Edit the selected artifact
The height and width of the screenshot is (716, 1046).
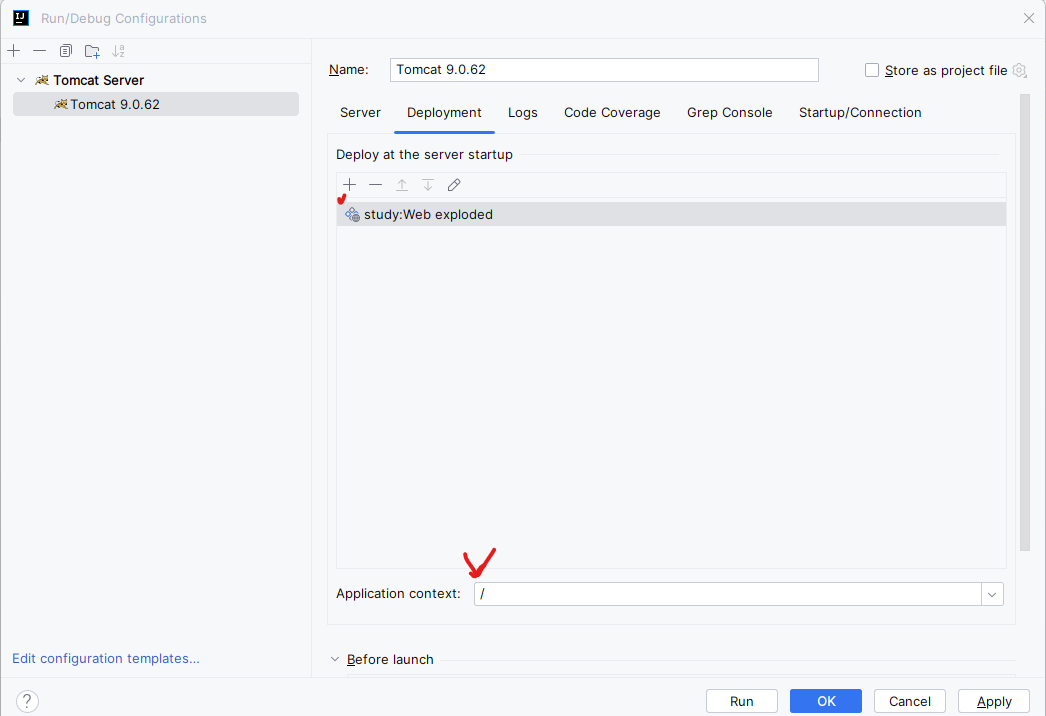point(454,185)
